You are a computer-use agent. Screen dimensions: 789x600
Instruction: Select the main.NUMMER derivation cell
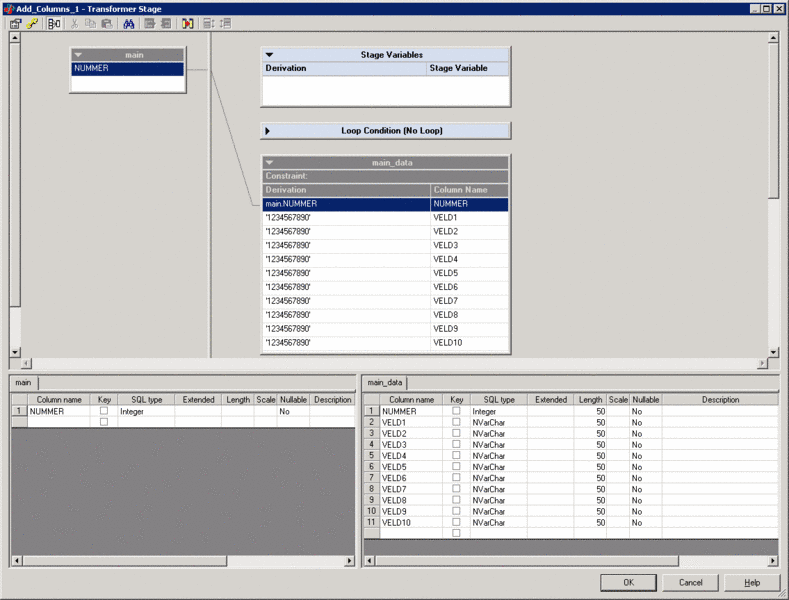point(346,204)
